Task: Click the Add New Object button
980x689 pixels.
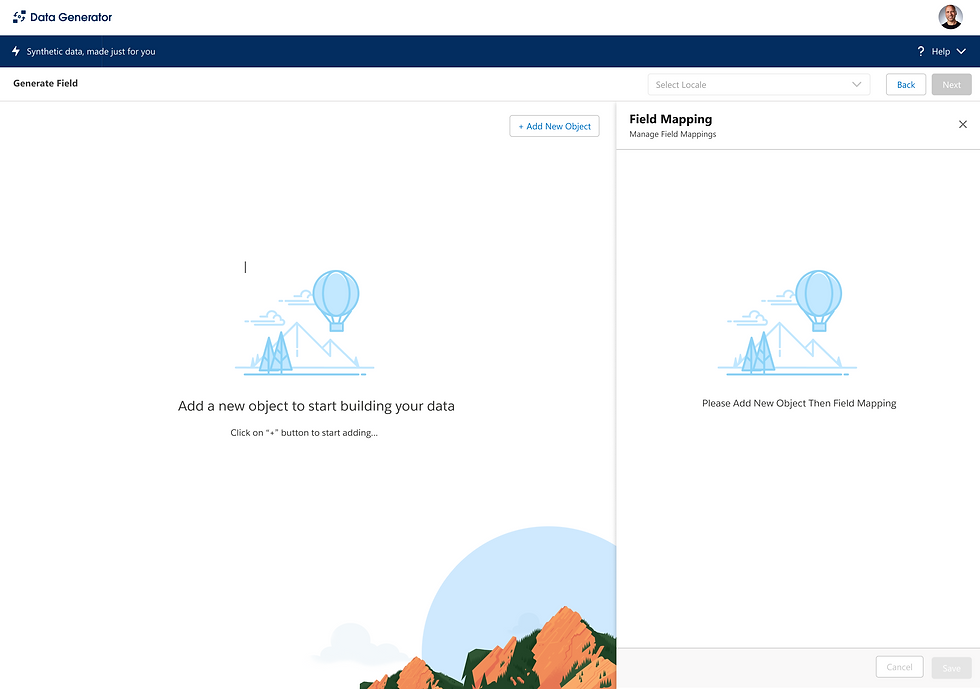Action: point(554,126)
